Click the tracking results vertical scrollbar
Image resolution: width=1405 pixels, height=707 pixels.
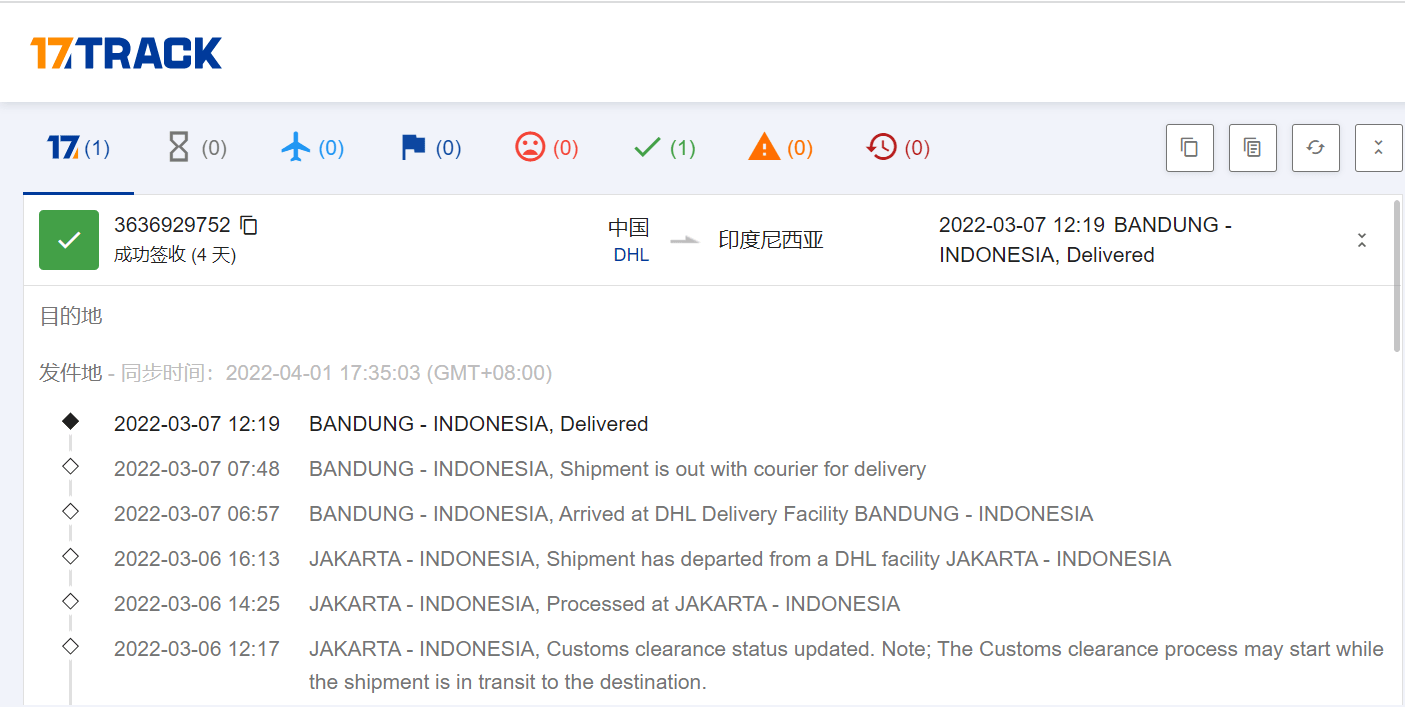pos(1398,276)
